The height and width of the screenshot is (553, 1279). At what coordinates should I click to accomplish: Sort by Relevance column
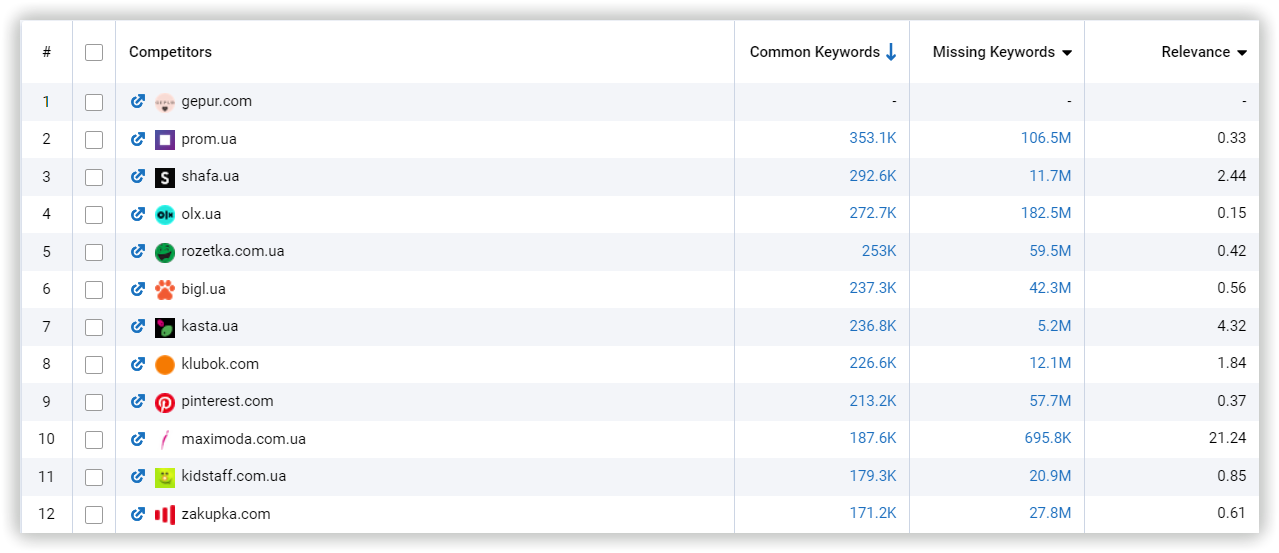coord(1204,52)
